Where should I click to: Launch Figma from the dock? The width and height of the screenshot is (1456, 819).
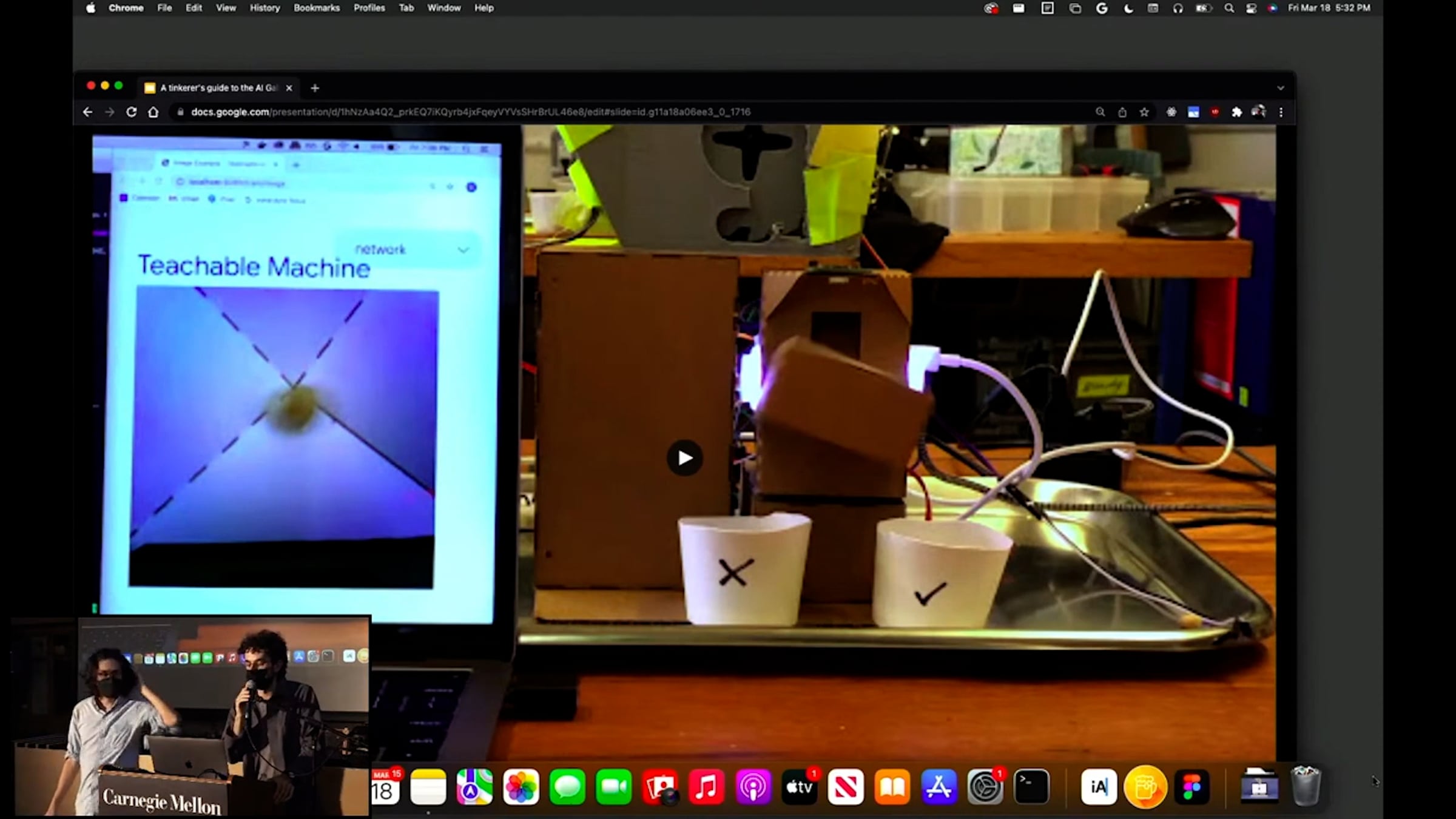point(1191,787)
